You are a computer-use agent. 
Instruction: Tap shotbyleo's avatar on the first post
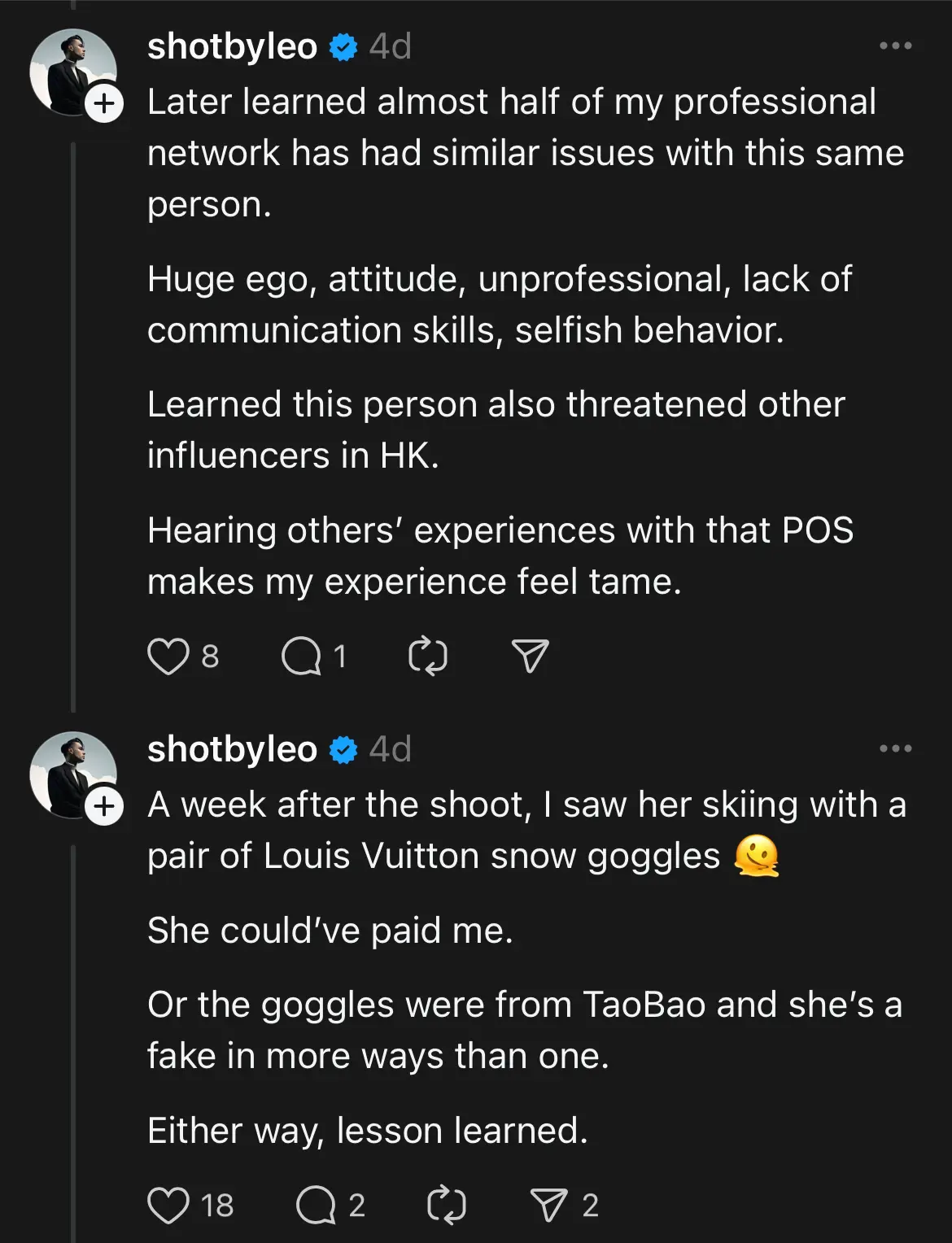tap(72, 72)
